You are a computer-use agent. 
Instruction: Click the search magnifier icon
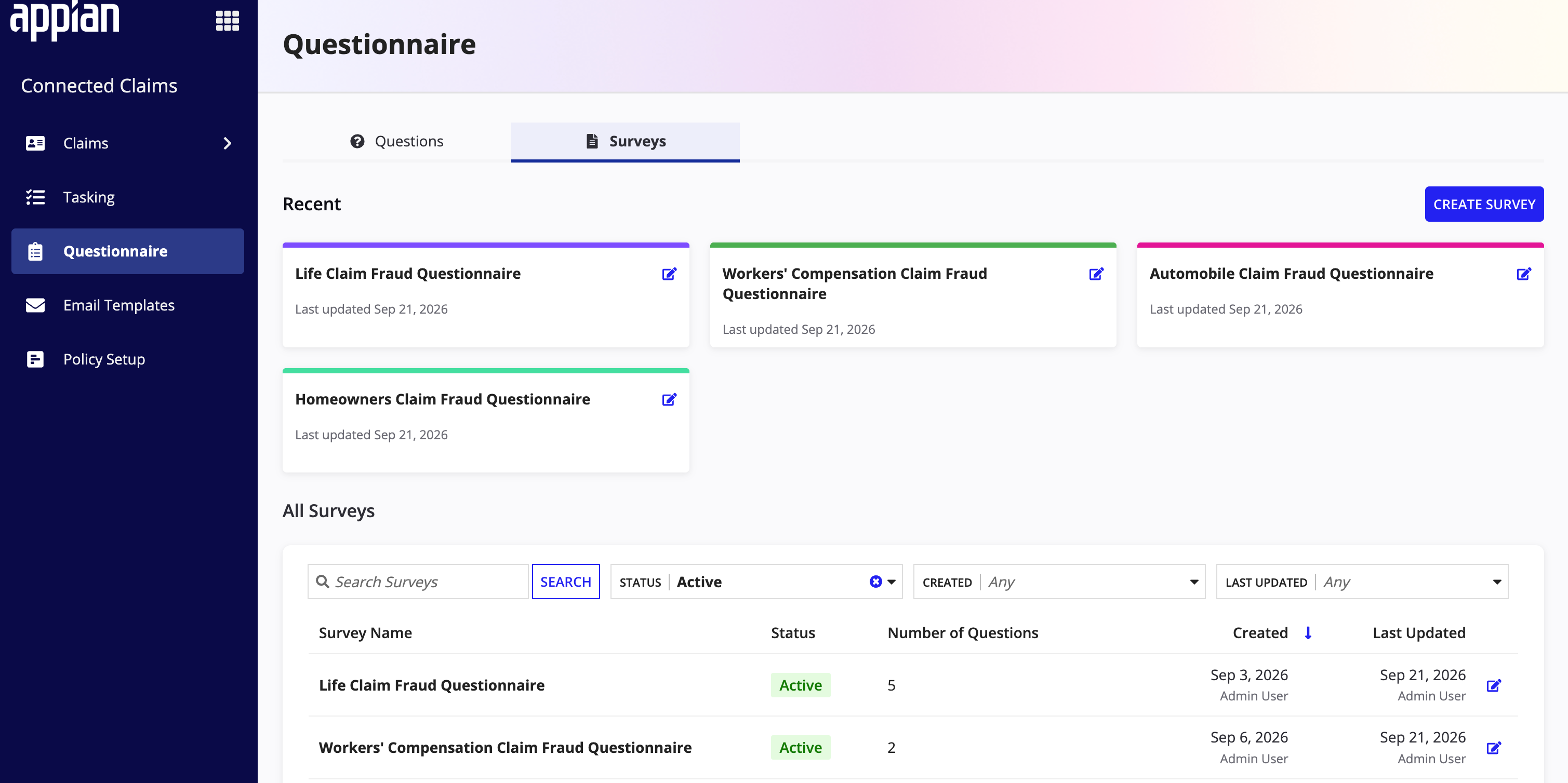coord(323,581)
